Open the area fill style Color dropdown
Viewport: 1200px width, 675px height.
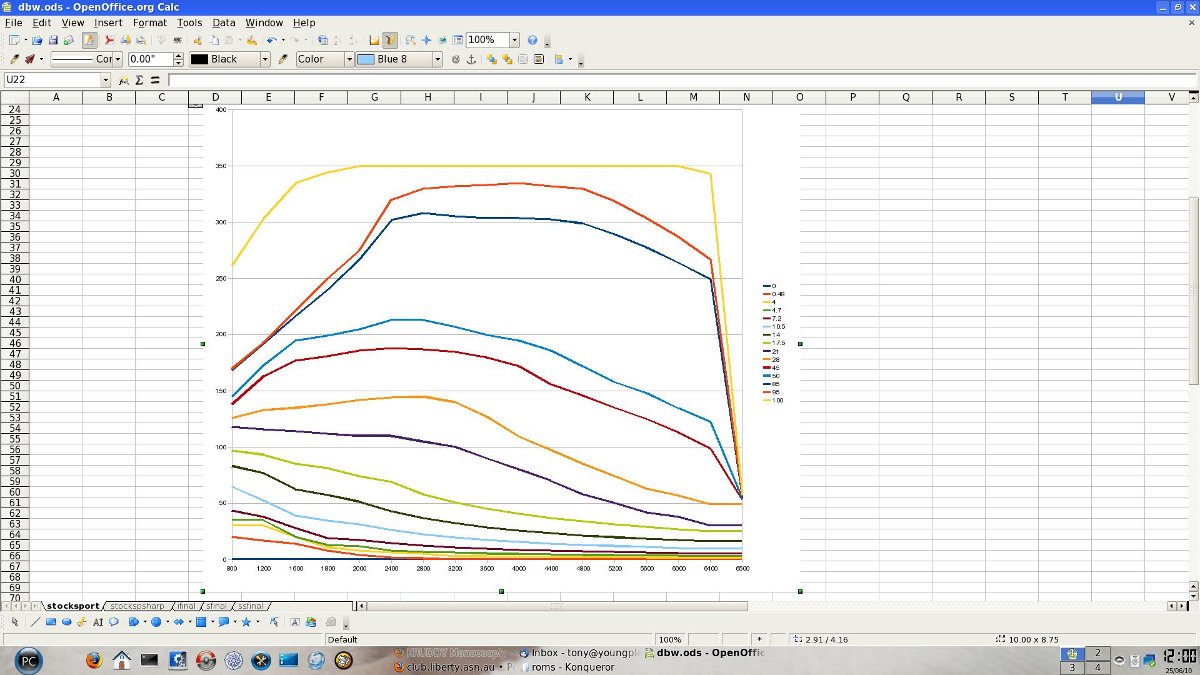pos(349,60)
